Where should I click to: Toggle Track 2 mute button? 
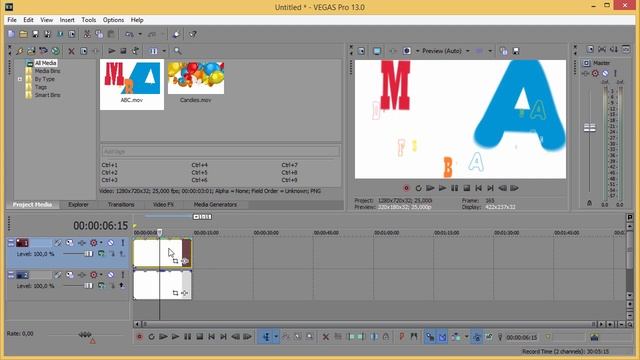(x=111, y=275)
